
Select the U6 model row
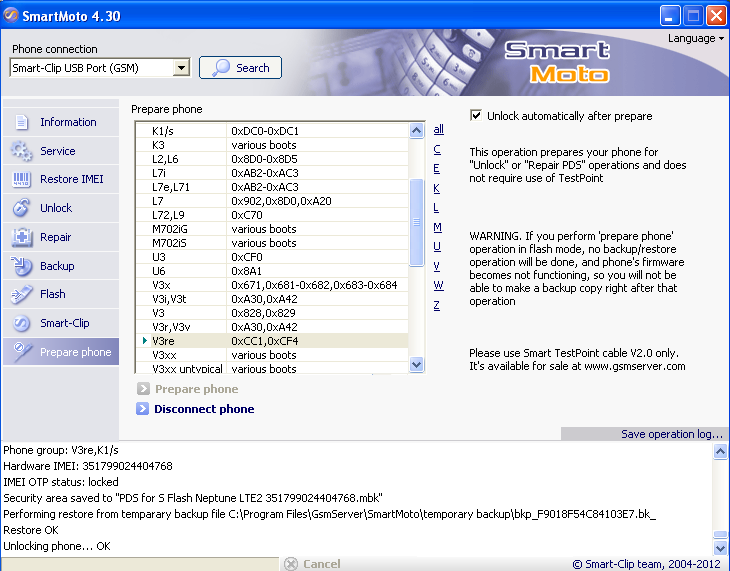[272, 271]
